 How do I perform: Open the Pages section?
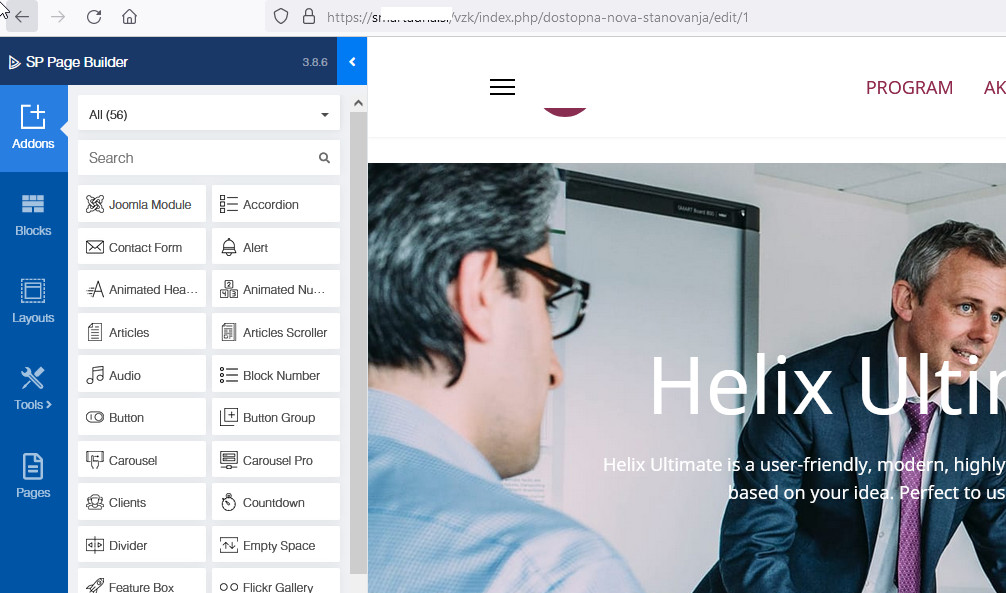(33, 476)
